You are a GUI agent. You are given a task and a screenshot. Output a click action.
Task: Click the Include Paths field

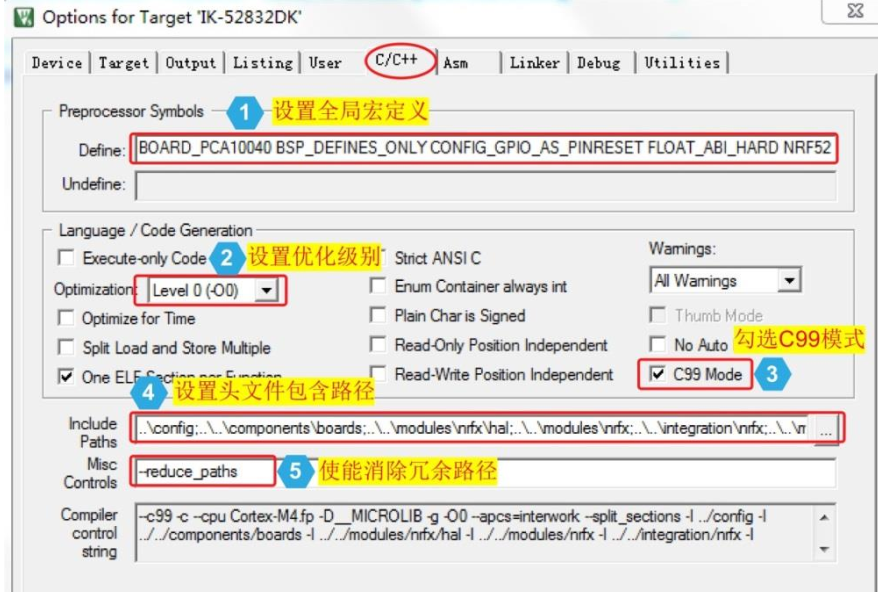tap(474, 428)
